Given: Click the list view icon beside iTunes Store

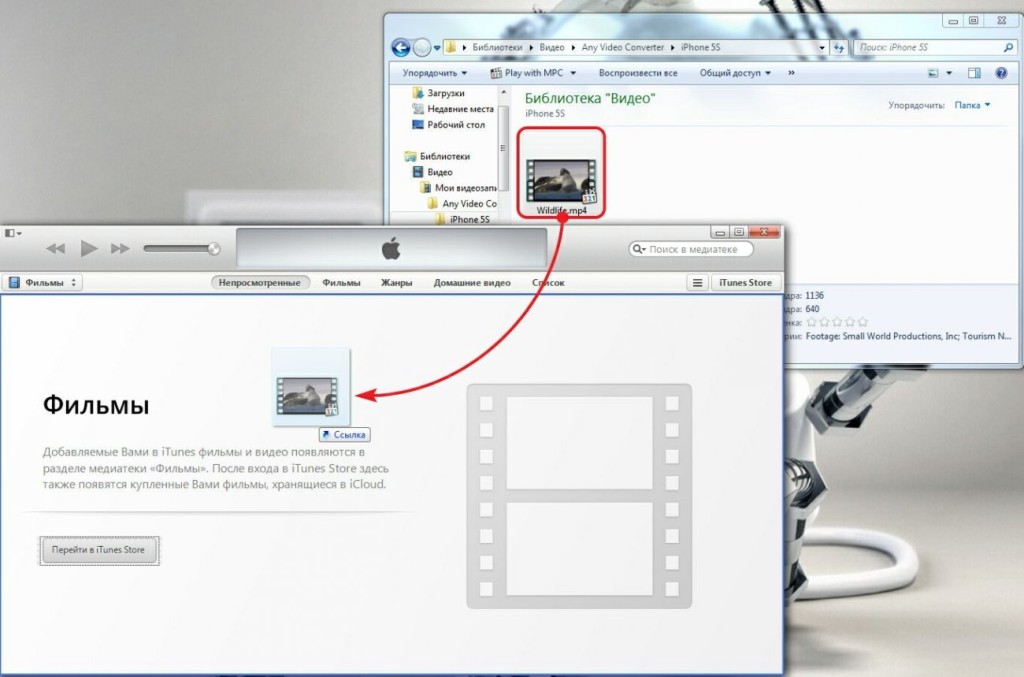Looking at the screenshot, I should click(x=696, y=282).
